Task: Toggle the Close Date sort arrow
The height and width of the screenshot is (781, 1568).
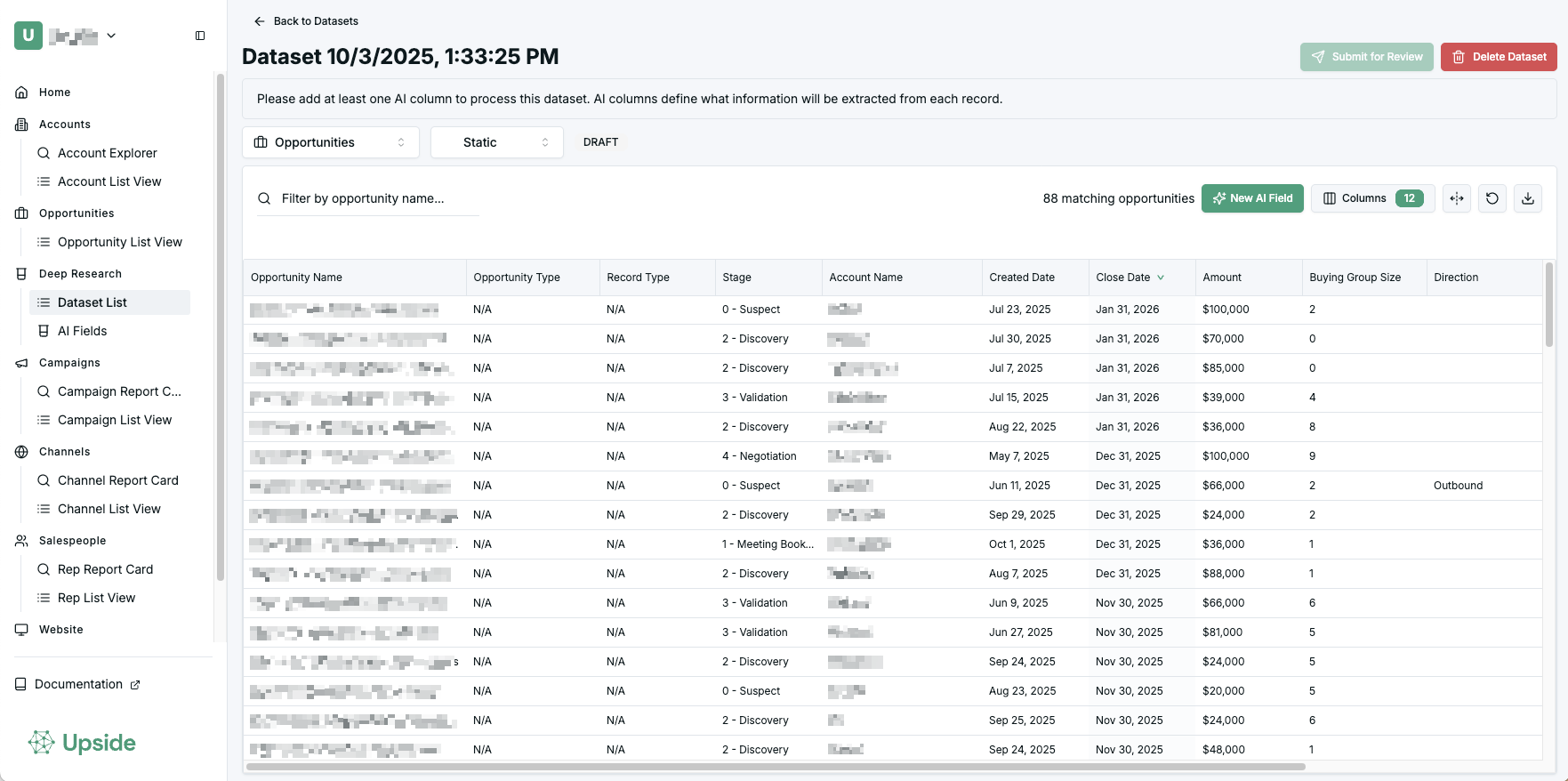Action: pyautogui.click(x=1161, y=278)
